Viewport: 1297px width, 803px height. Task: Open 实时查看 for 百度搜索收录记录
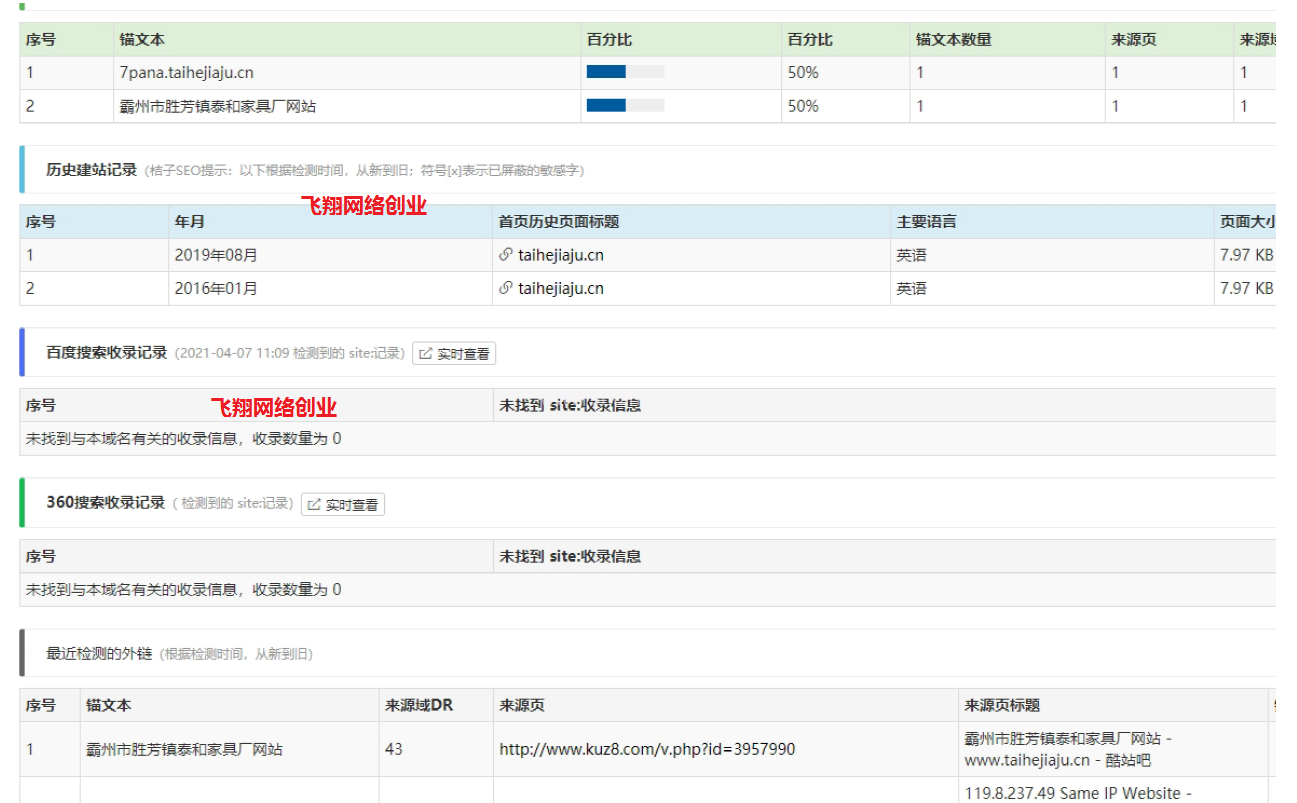pyautogui.click(x=454, y=354)
